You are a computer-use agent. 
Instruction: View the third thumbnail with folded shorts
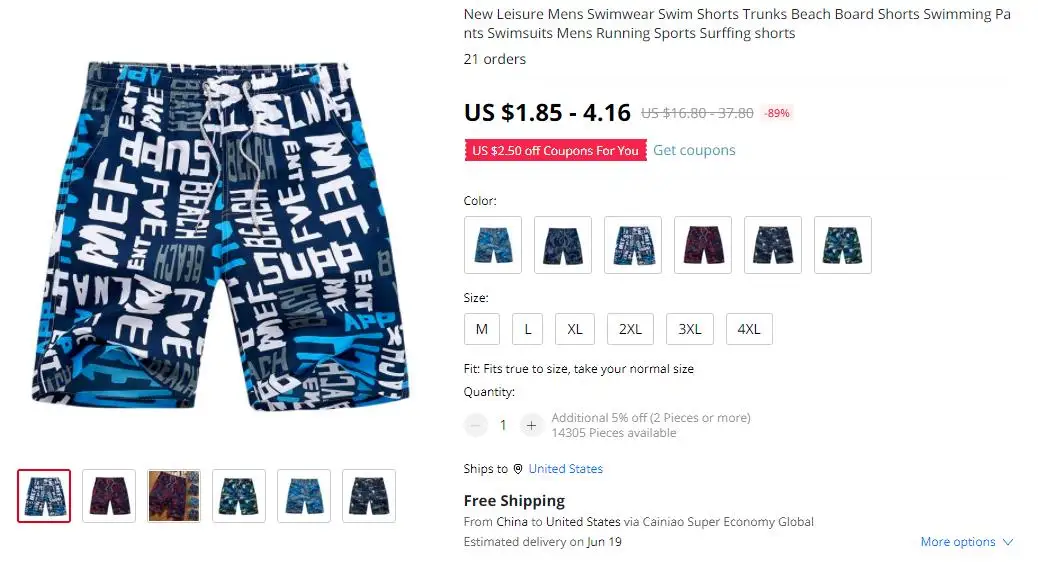[x=174, y=496]
